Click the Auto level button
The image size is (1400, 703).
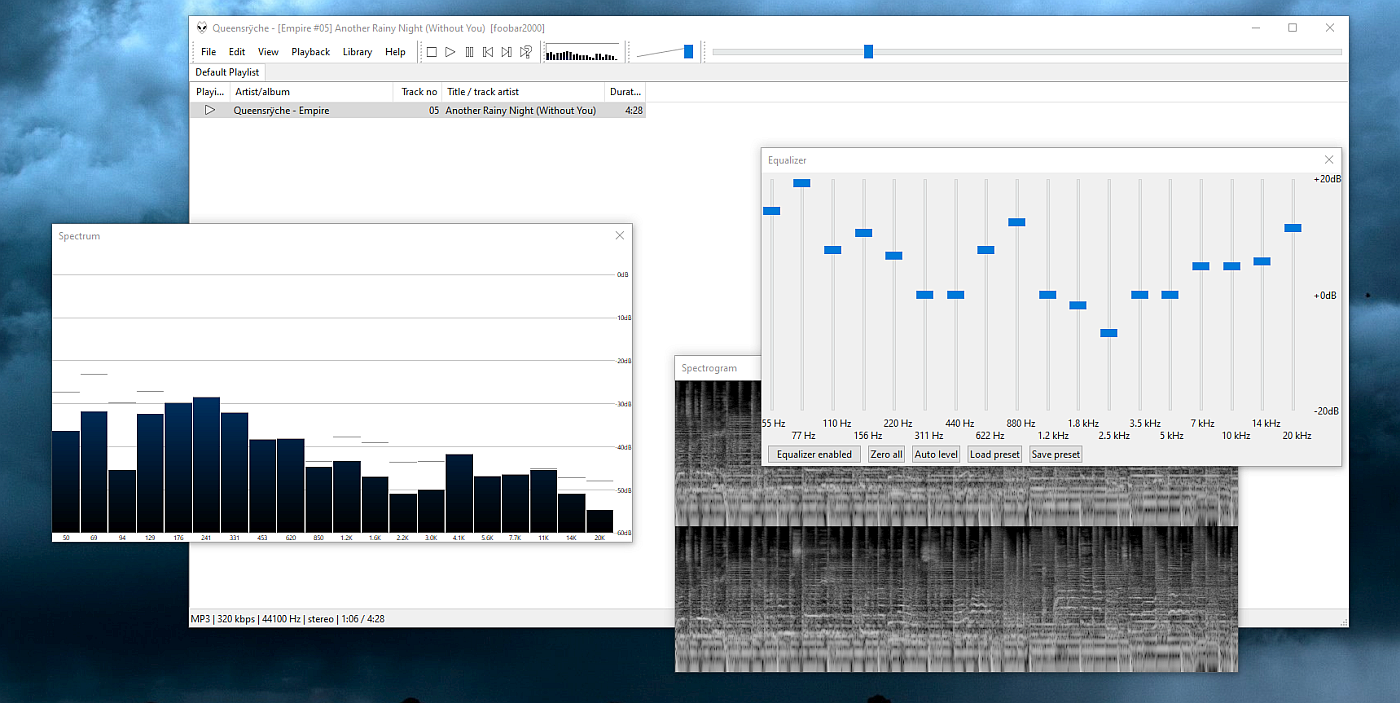click(x=936, y=454)
